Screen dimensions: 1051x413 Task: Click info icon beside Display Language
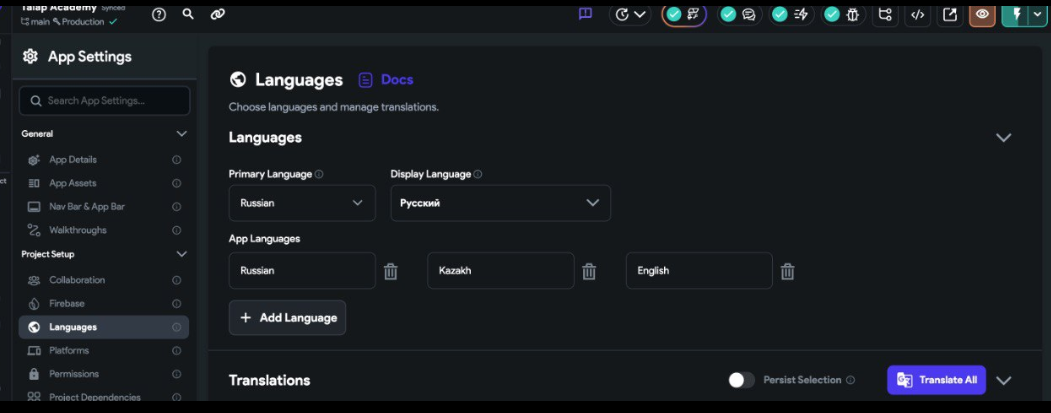pos(478,174)
